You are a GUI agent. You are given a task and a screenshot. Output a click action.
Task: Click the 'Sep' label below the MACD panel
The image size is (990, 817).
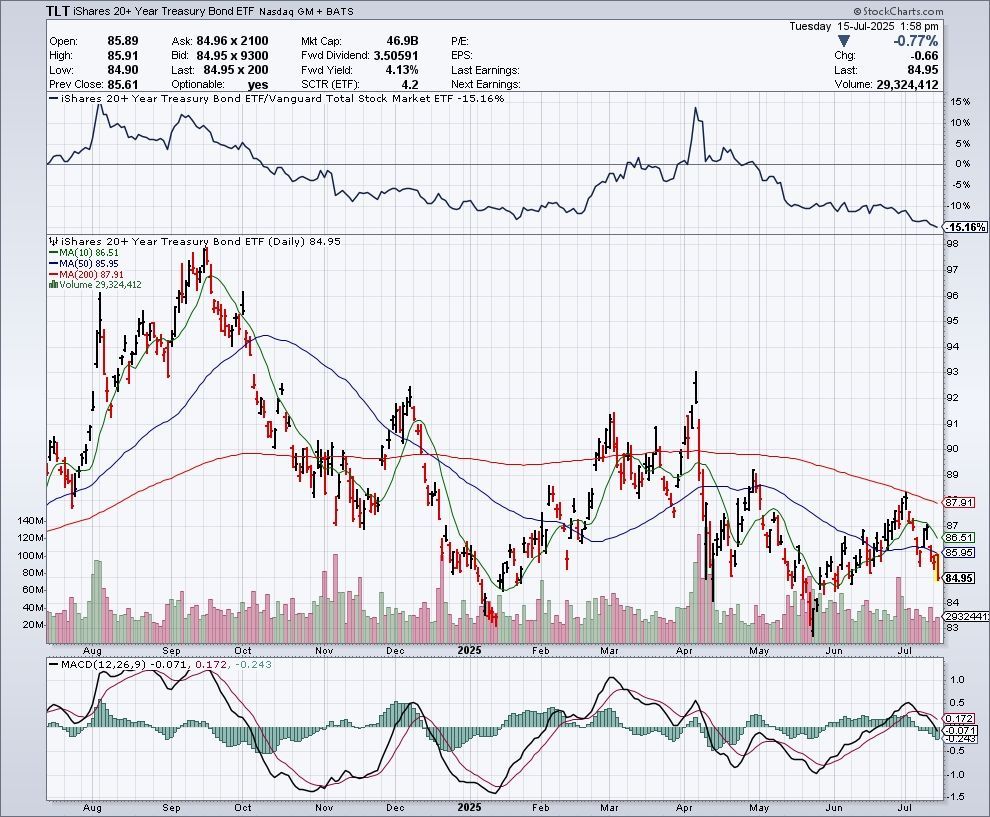(x=171, y=808)
